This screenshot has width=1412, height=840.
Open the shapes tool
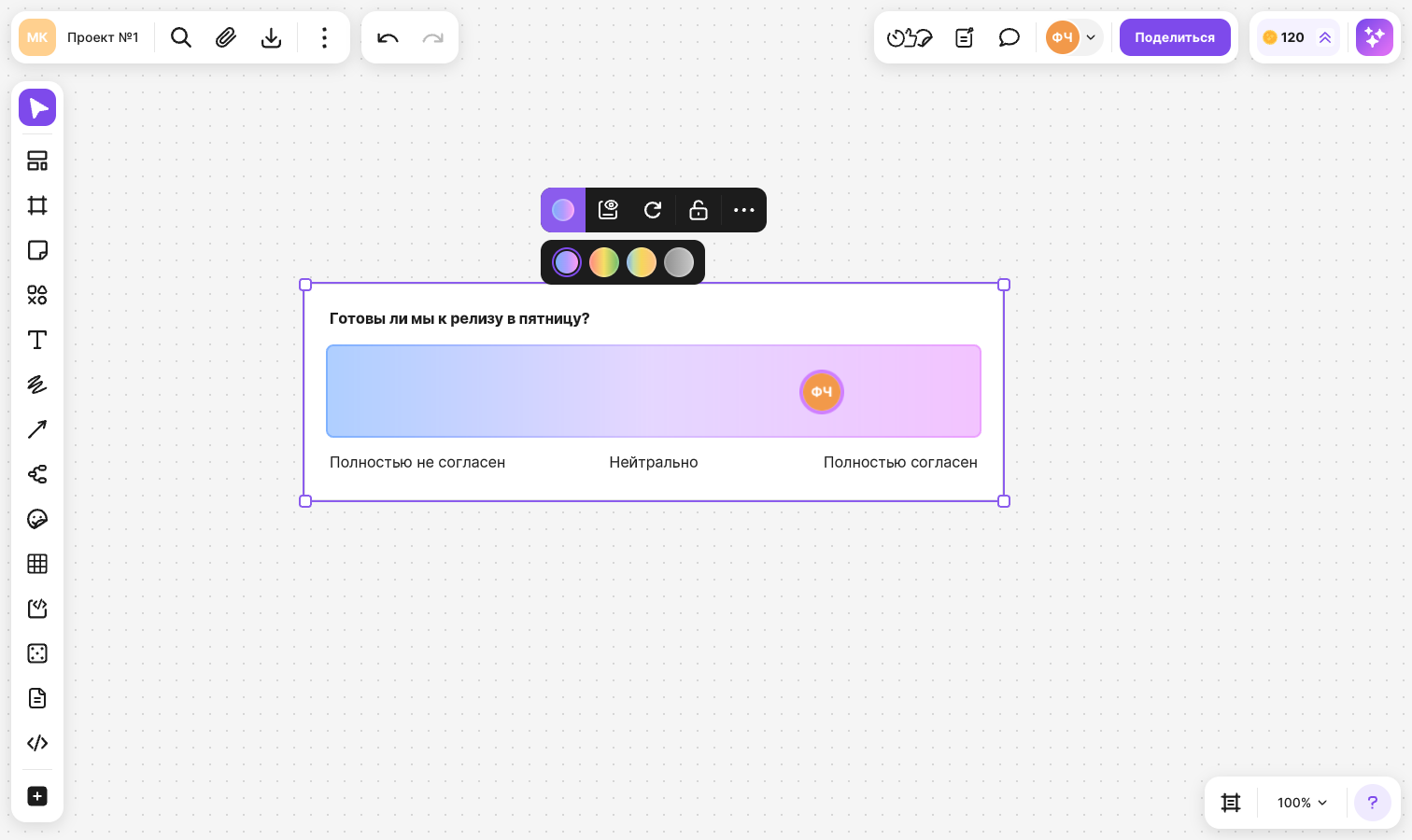point(37,295)
